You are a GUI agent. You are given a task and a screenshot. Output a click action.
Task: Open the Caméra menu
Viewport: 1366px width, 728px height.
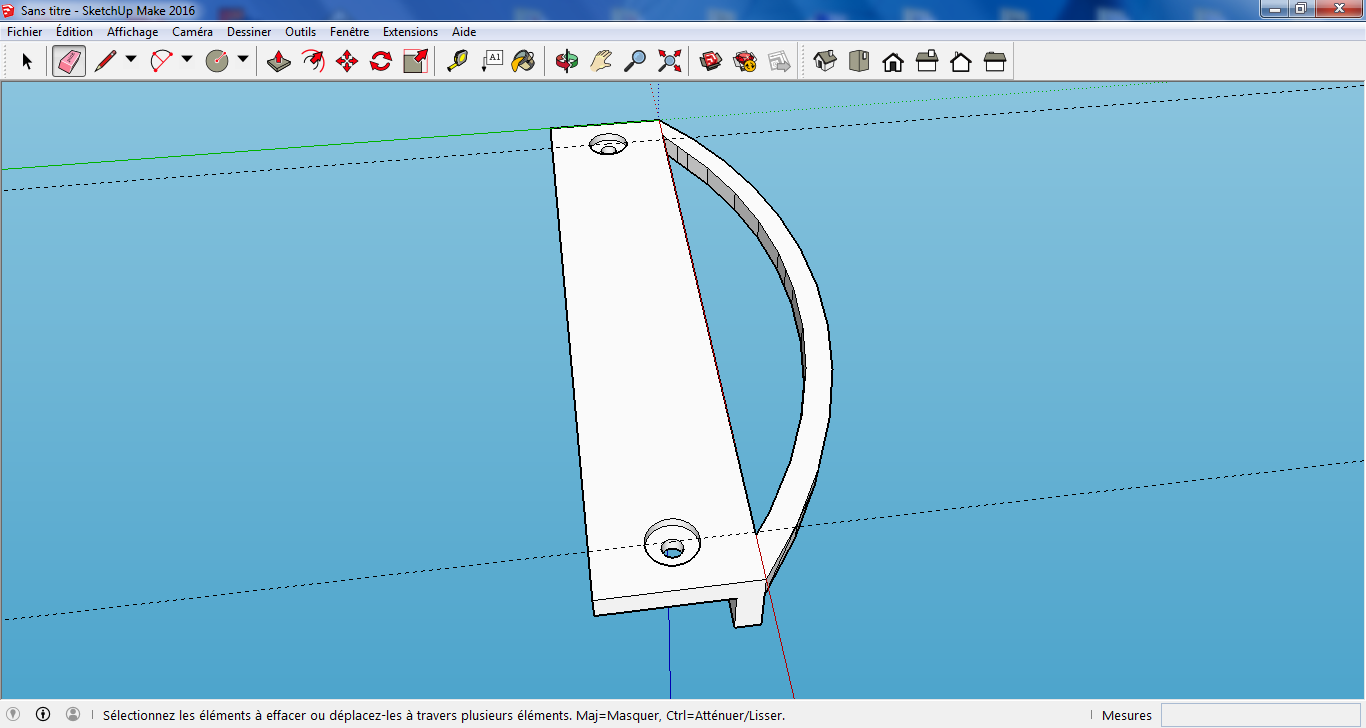[192, 32]
